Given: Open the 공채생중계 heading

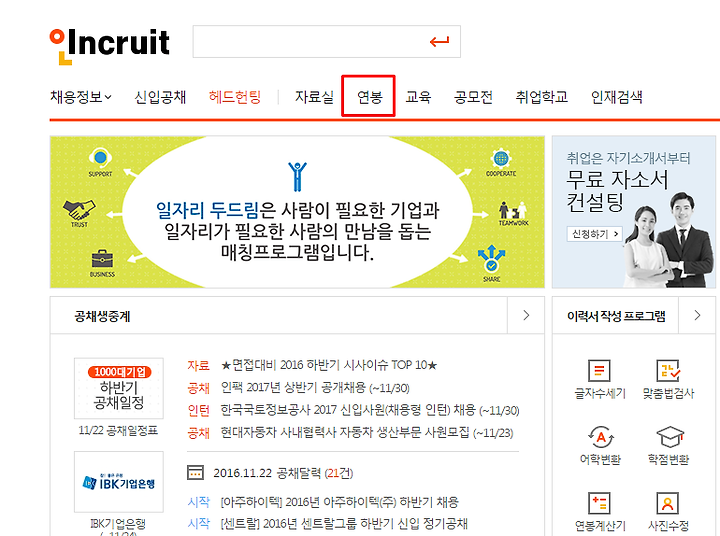Looking at the screenshot, I should coord(102,316).
